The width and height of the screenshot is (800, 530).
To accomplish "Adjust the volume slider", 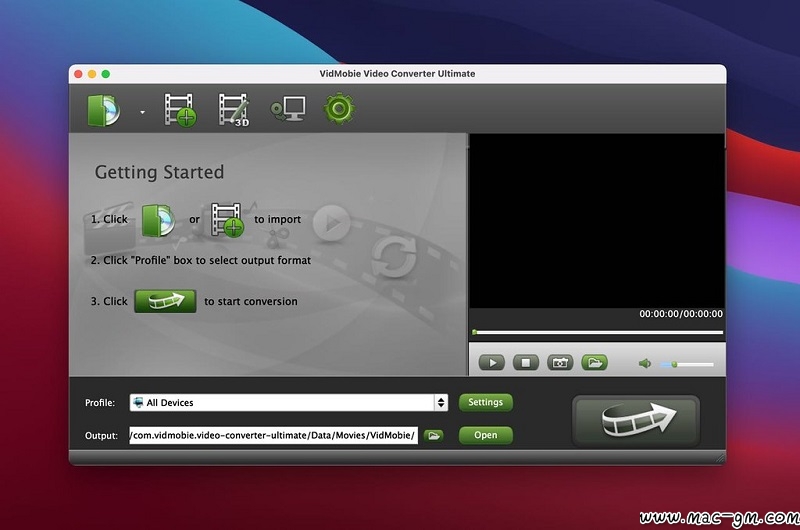I will point(687,364).
